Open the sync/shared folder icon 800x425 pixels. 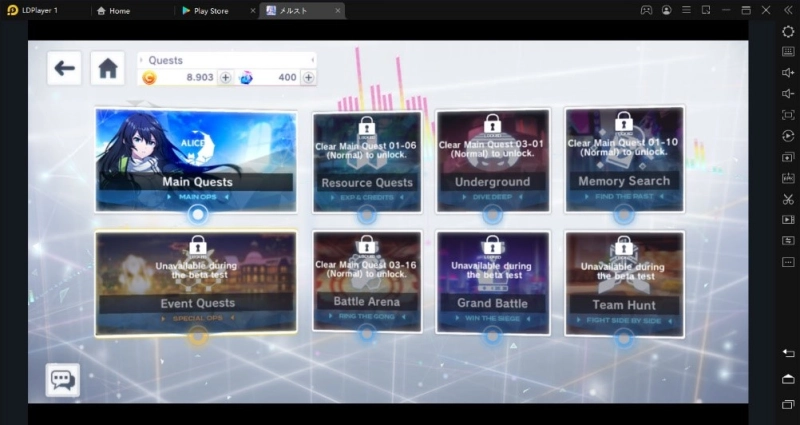[x=788, y=241]
